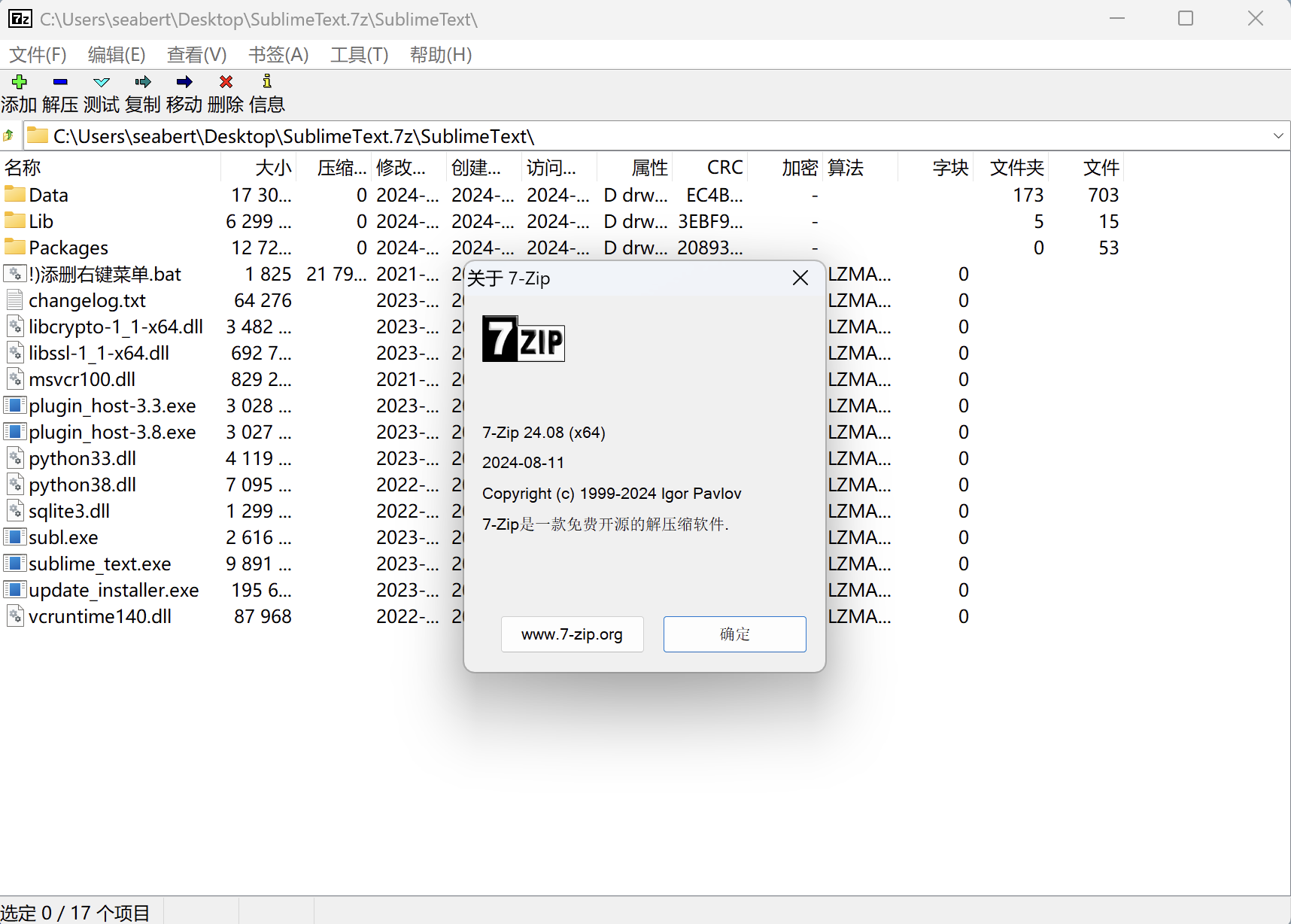This screenshot has width=1291, height=924.
Task: Click the red Delete (删除) icon
Action: pos(226,82)
